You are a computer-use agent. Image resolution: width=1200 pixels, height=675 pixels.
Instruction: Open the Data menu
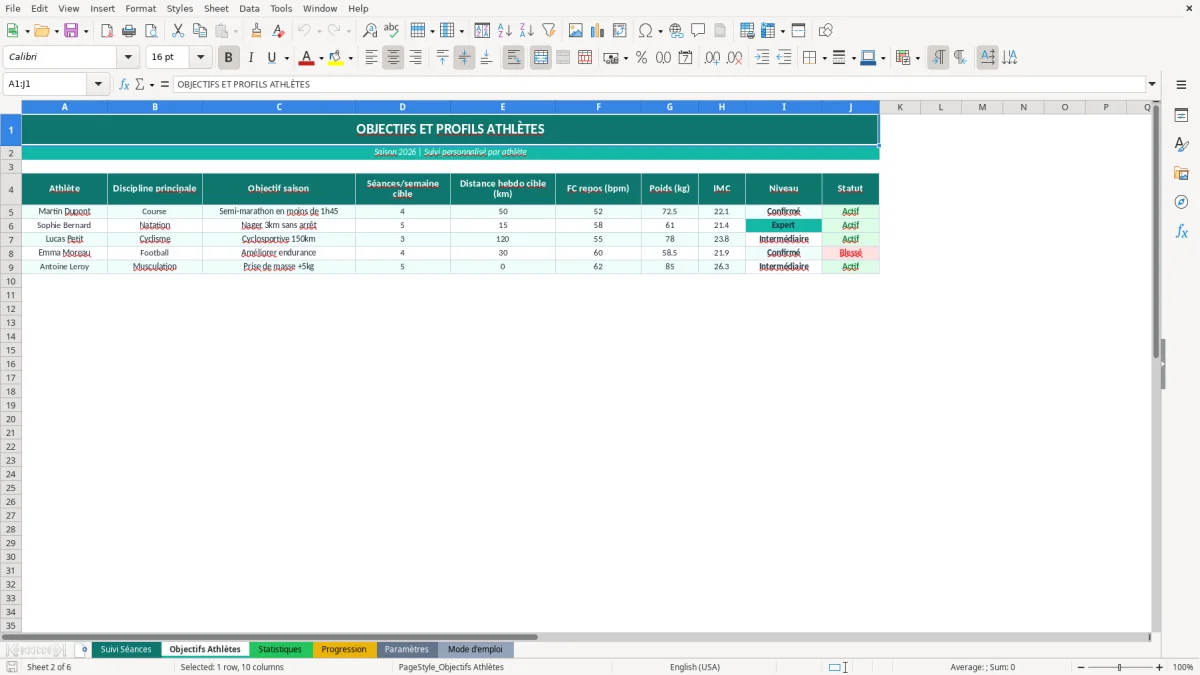pyautogui.click(x=249, y=8)
